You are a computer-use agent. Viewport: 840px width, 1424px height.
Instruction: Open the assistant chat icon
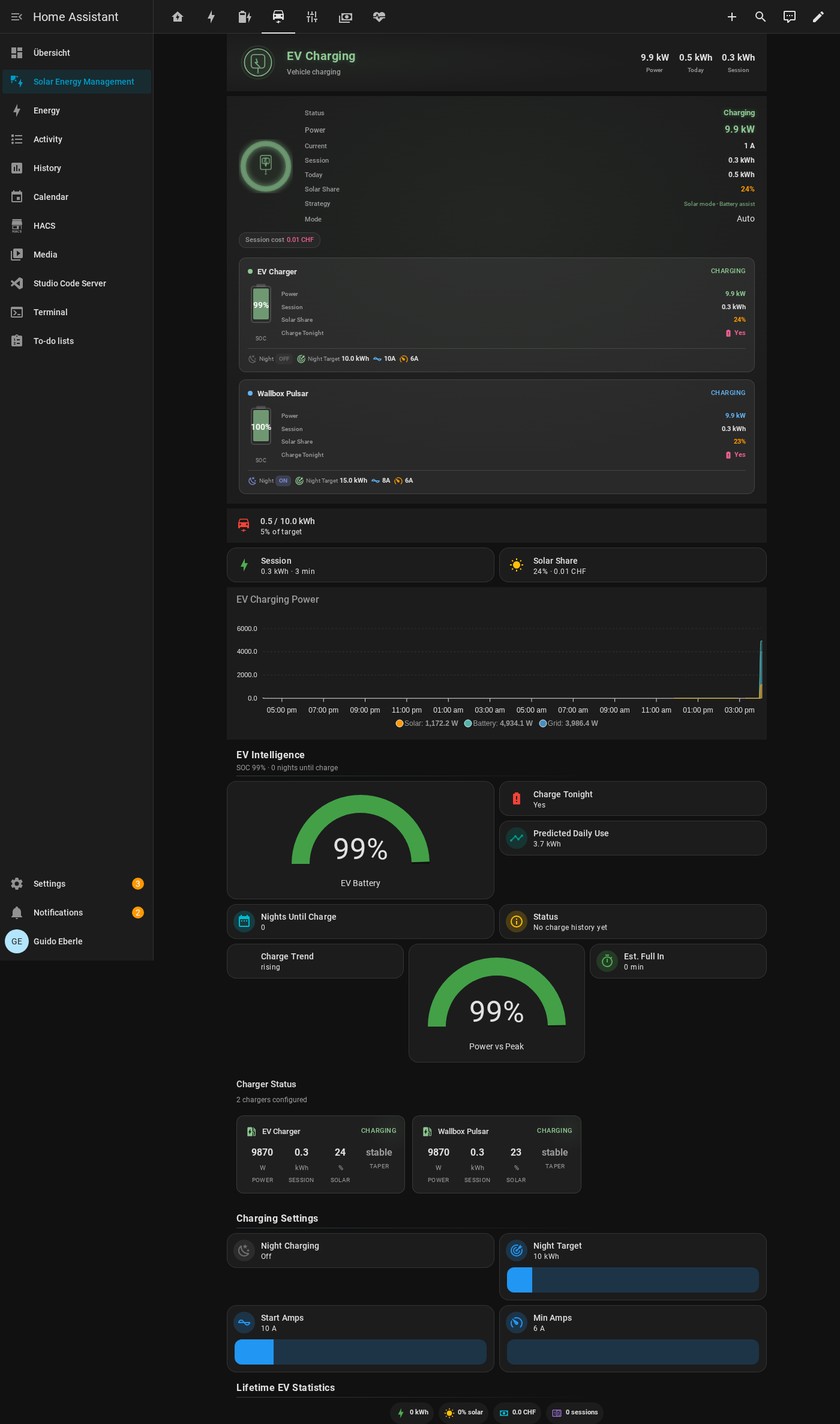tap(790, 17)
